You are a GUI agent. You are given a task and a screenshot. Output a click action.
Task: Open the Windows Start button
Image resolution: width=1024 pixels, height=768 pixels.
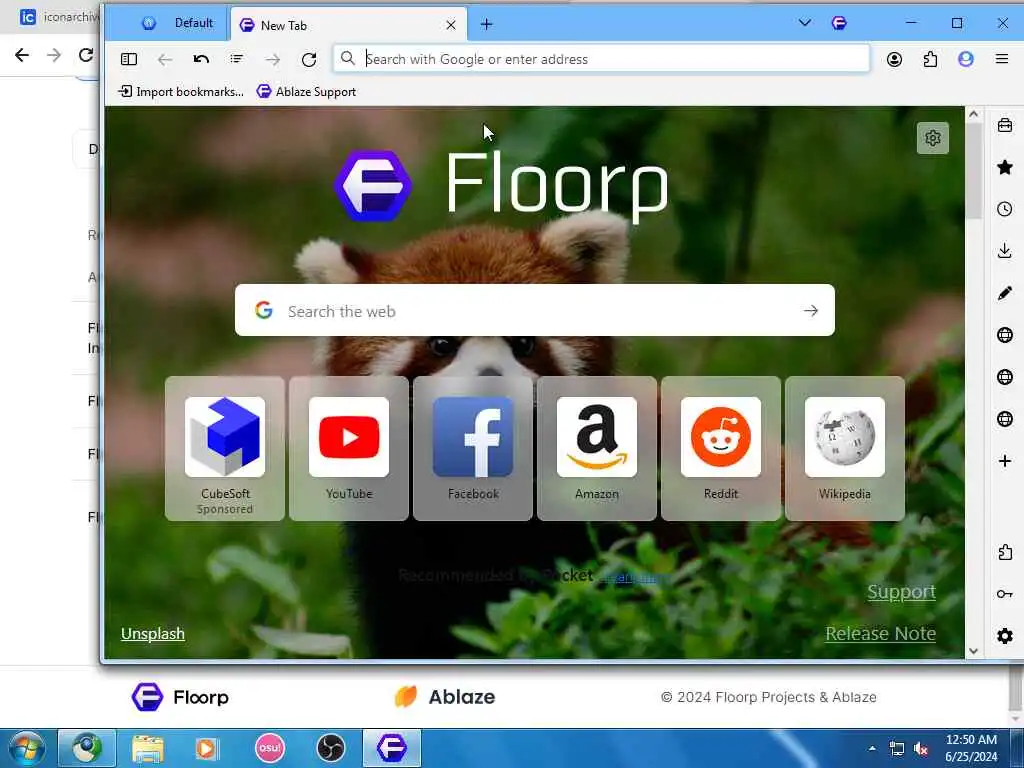click(25, 748)
